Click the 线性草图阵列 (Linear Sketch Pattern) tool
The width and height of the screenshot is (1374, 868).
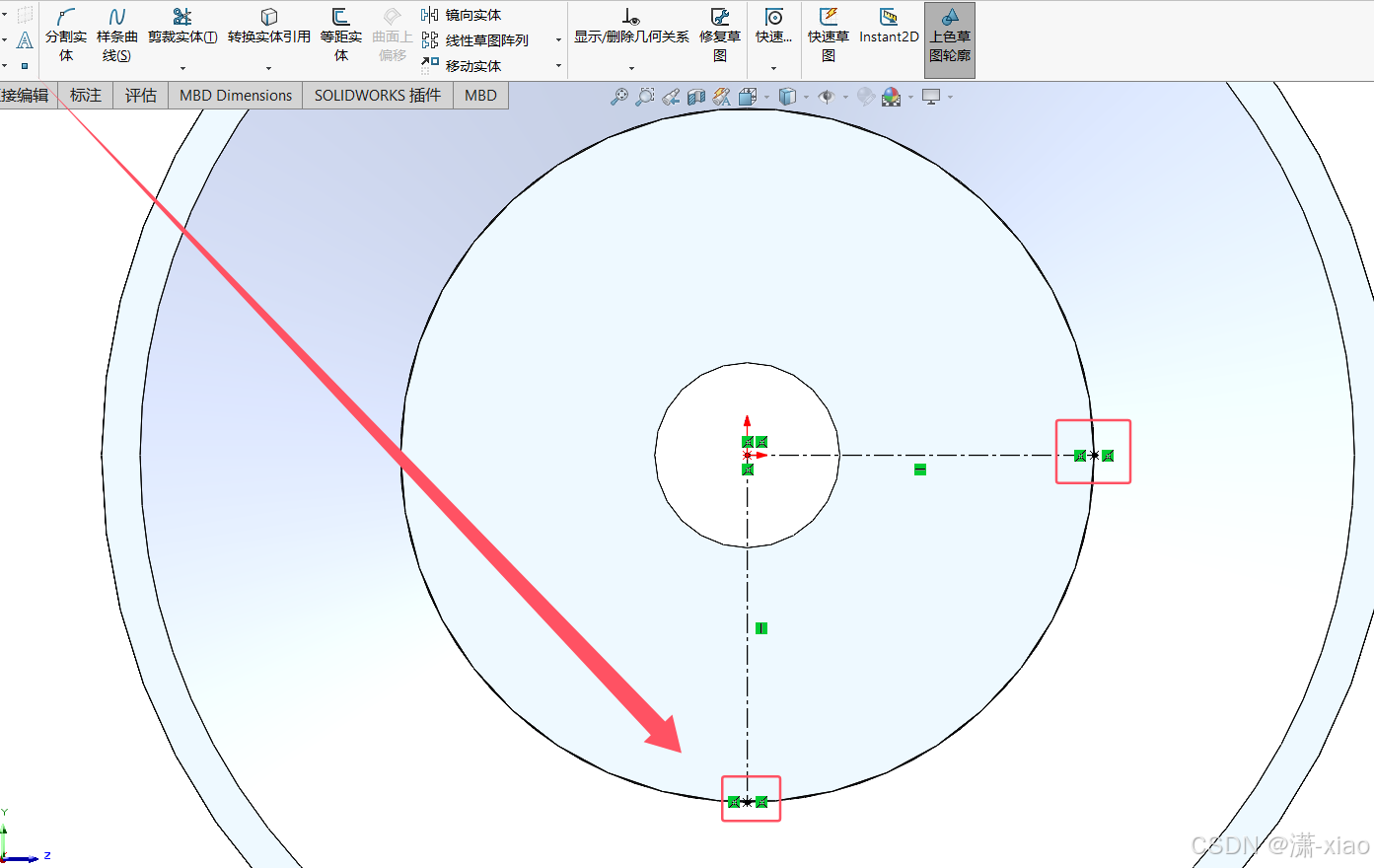click(x=475, y=40)
